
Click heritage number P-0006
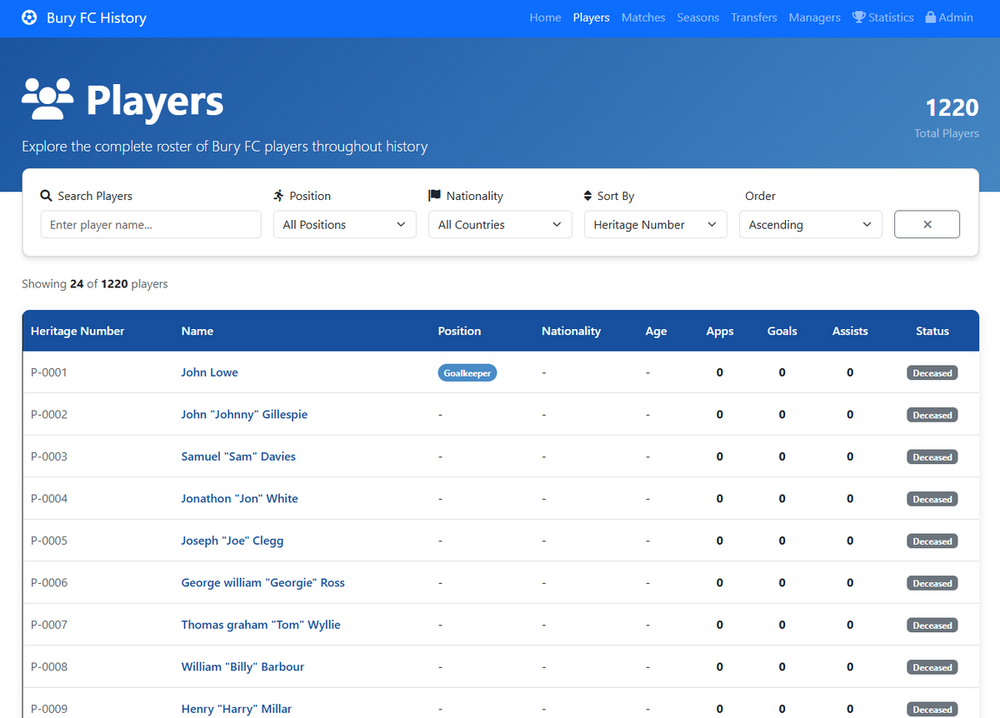coord(48,583)
